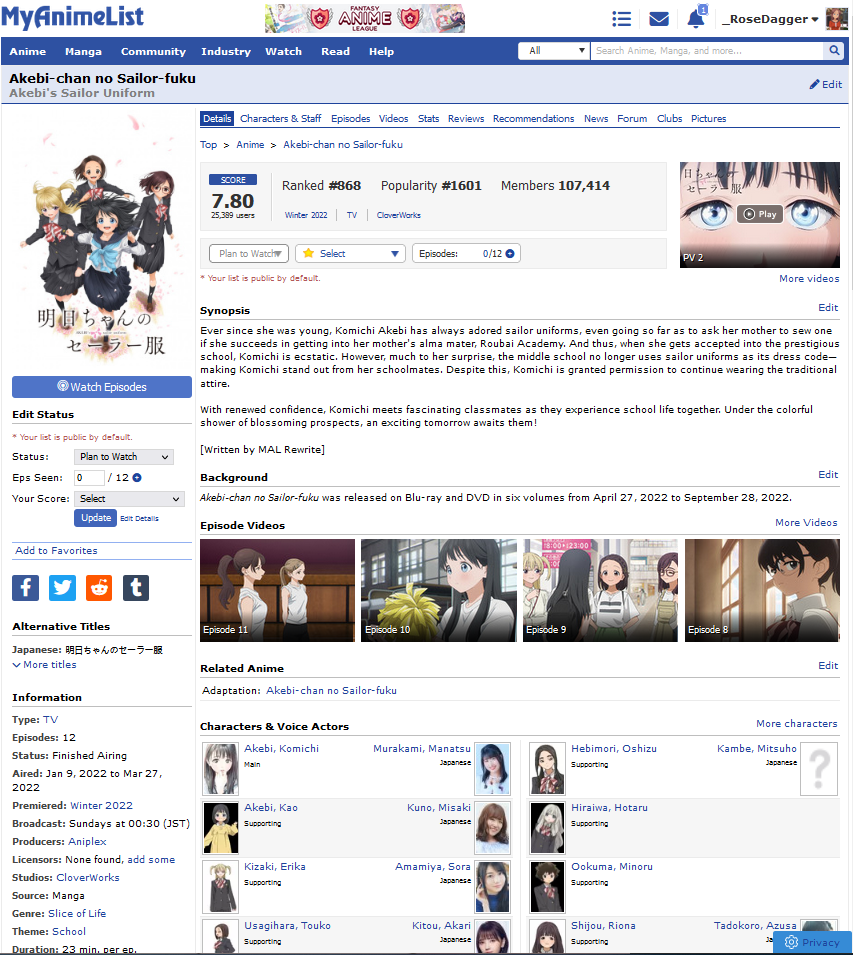The width and height of the screenshot is (853, 955).
Task: Open Akebi, Komichi character portrait
Action: 220,769
